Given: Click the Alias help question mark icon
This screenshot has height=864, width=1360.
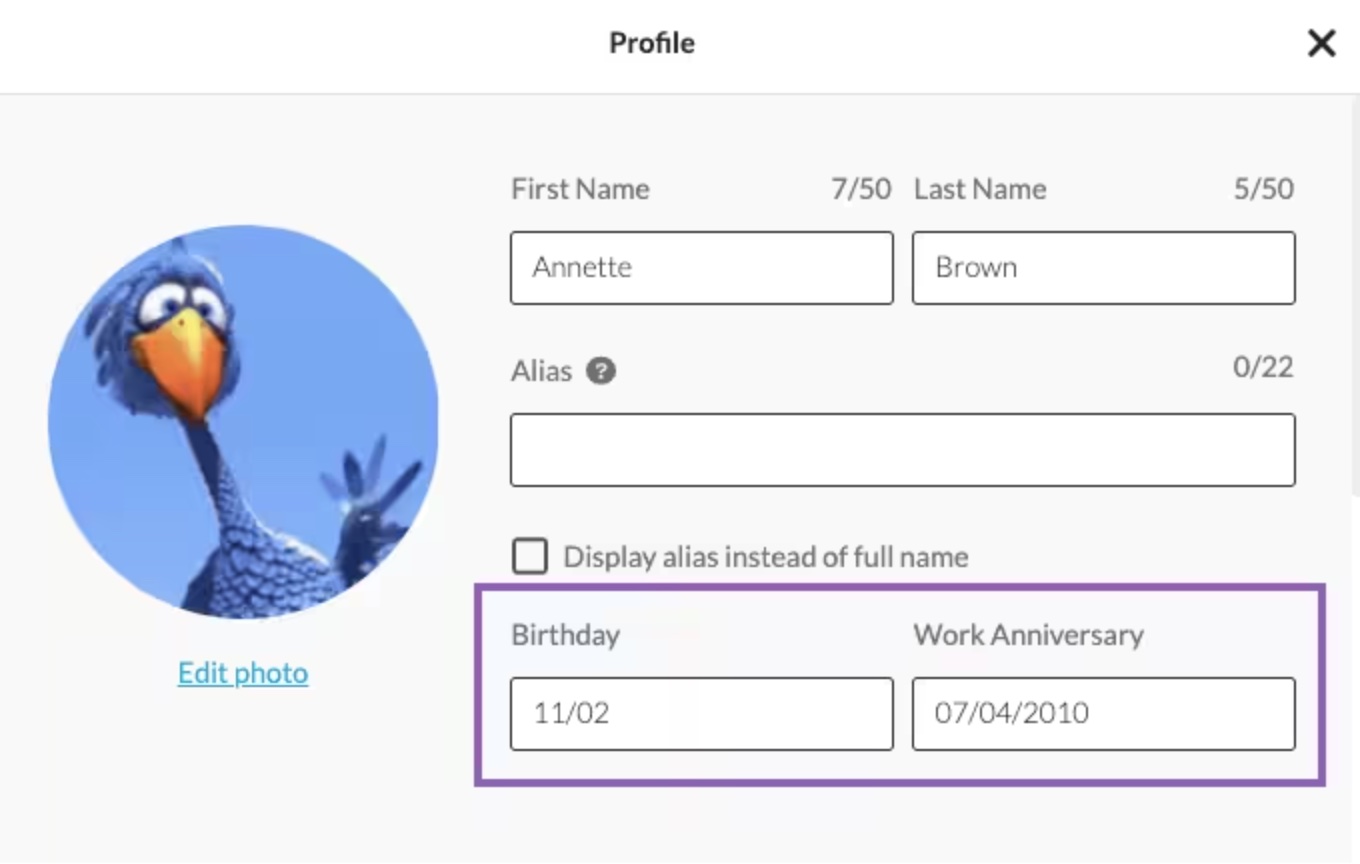Looking at the screenshot, I should [x=601, y=370].
